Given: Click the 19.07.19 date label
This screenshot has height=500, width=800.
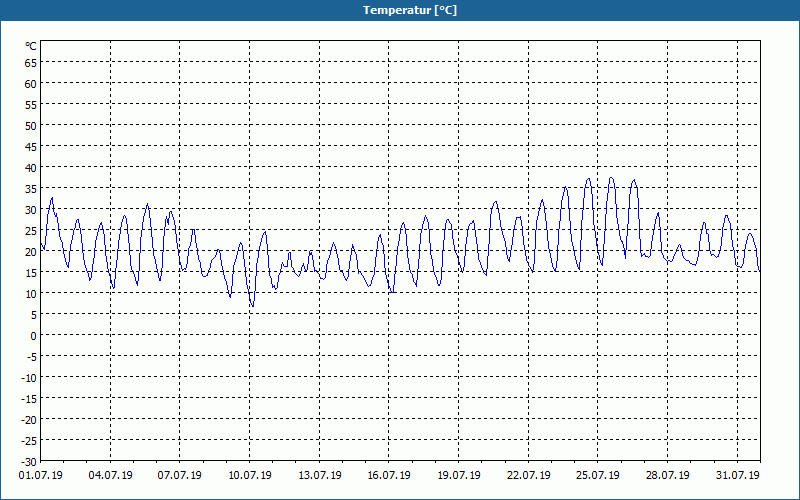Looking at the screenshot, I should (x=459, y=476).
